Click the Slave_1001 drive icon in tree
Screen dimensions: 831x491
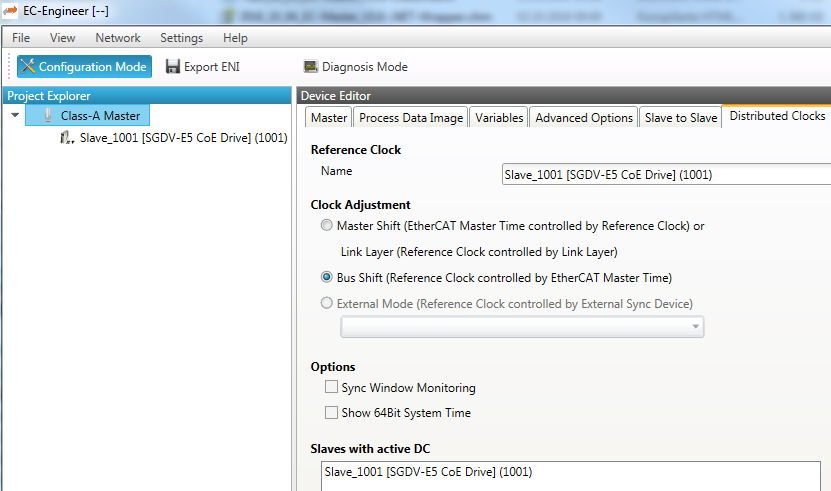[x=67, y=138]
